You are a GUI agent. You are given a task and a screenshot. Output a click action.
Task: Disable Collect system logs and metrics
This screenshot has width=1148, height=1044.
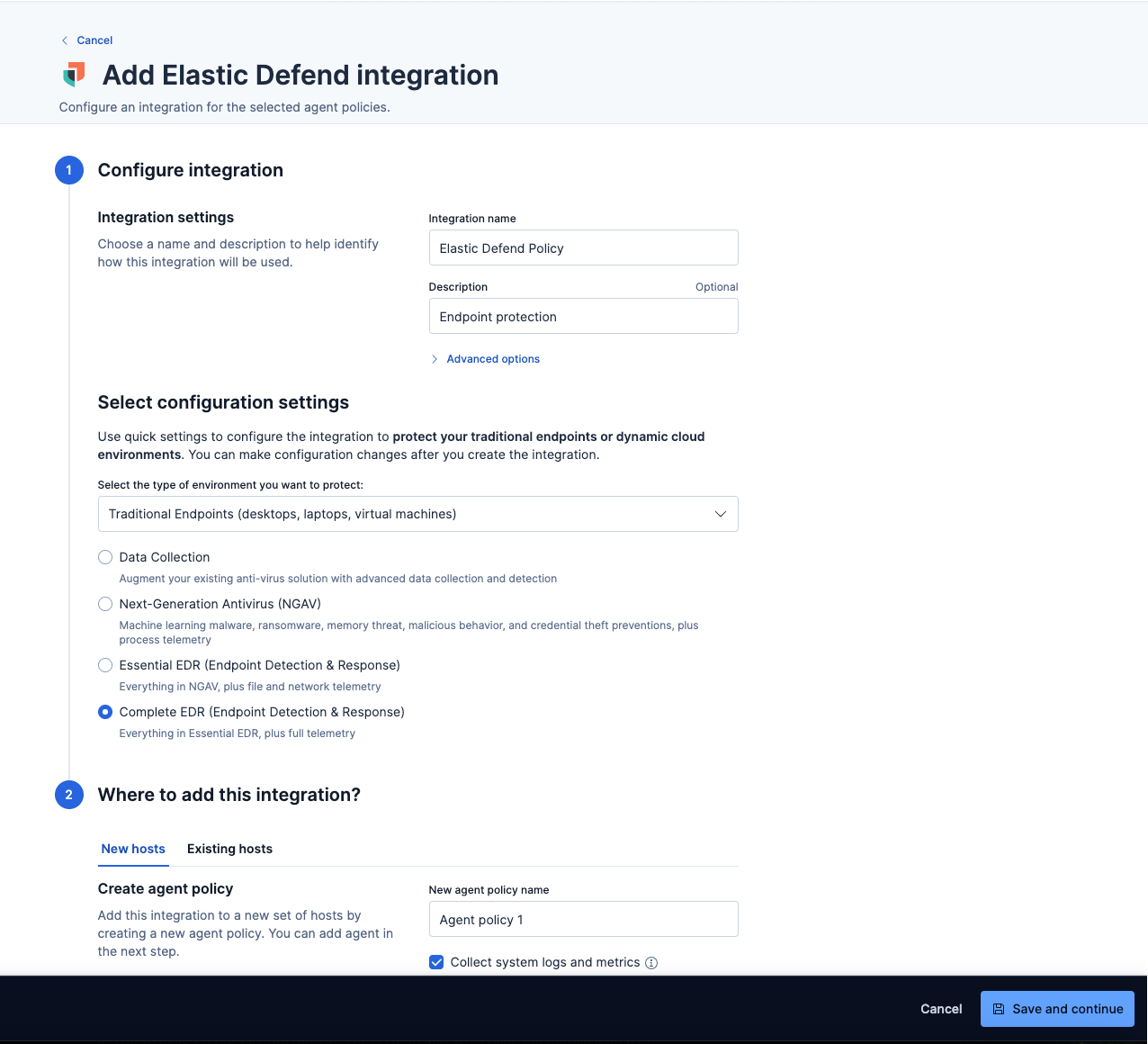(x=436, y=962)
